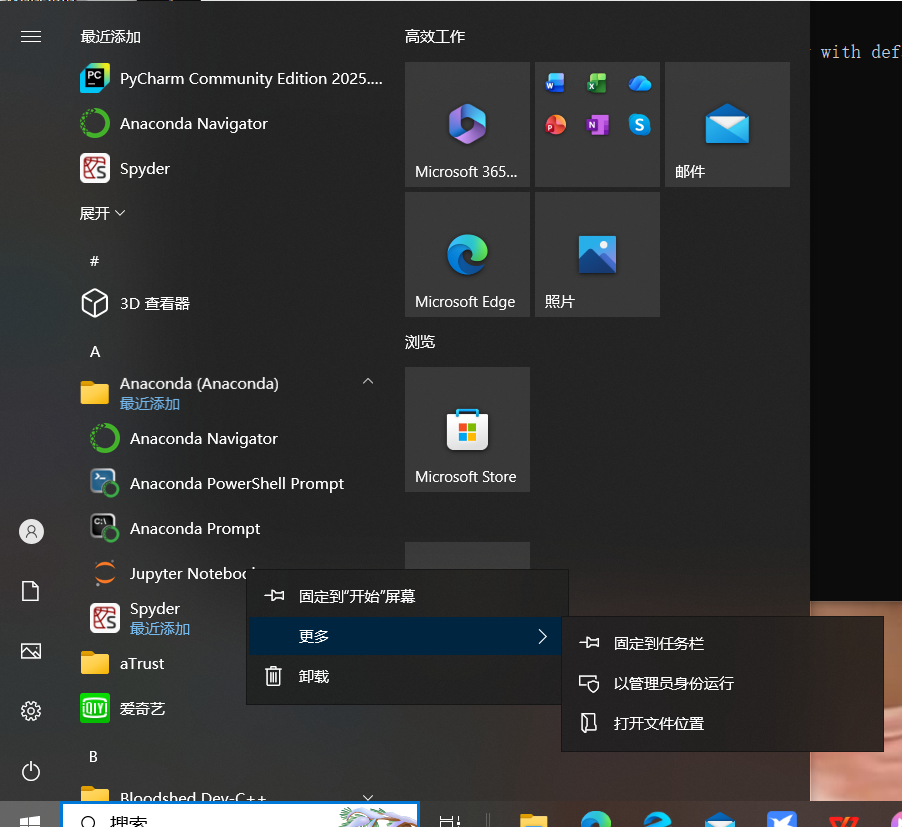
Task: Click the Power icon in the sidebar
Action: coord(31,771)
